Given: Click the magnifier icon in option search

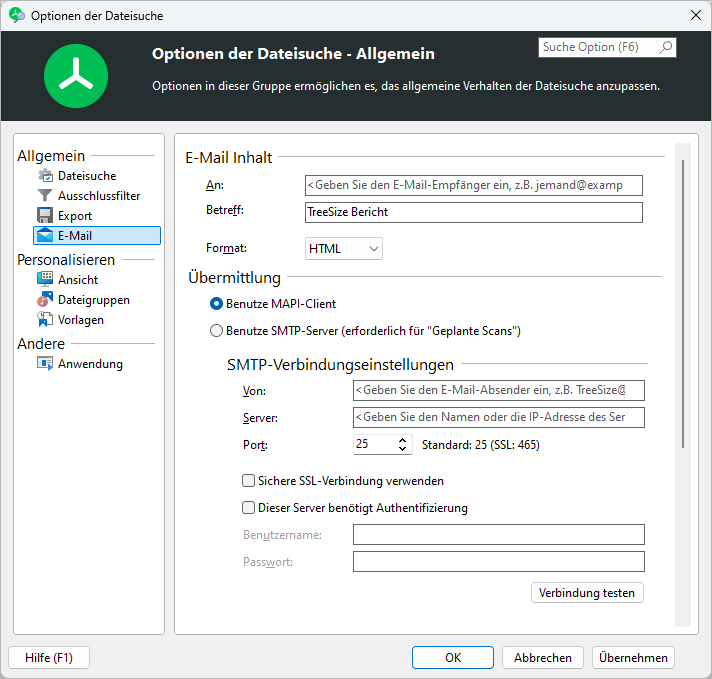Looking at the screenshot, I should [x=666, y=47].
